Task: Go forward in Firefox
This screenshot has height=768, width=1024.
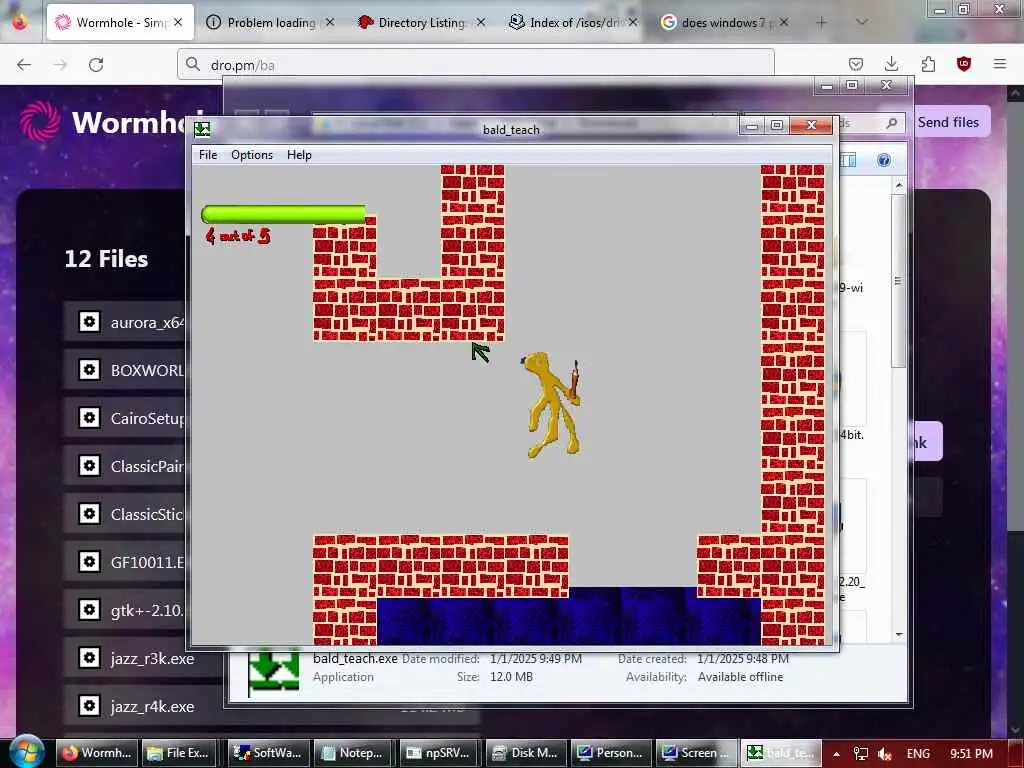Action: point(60,65)
